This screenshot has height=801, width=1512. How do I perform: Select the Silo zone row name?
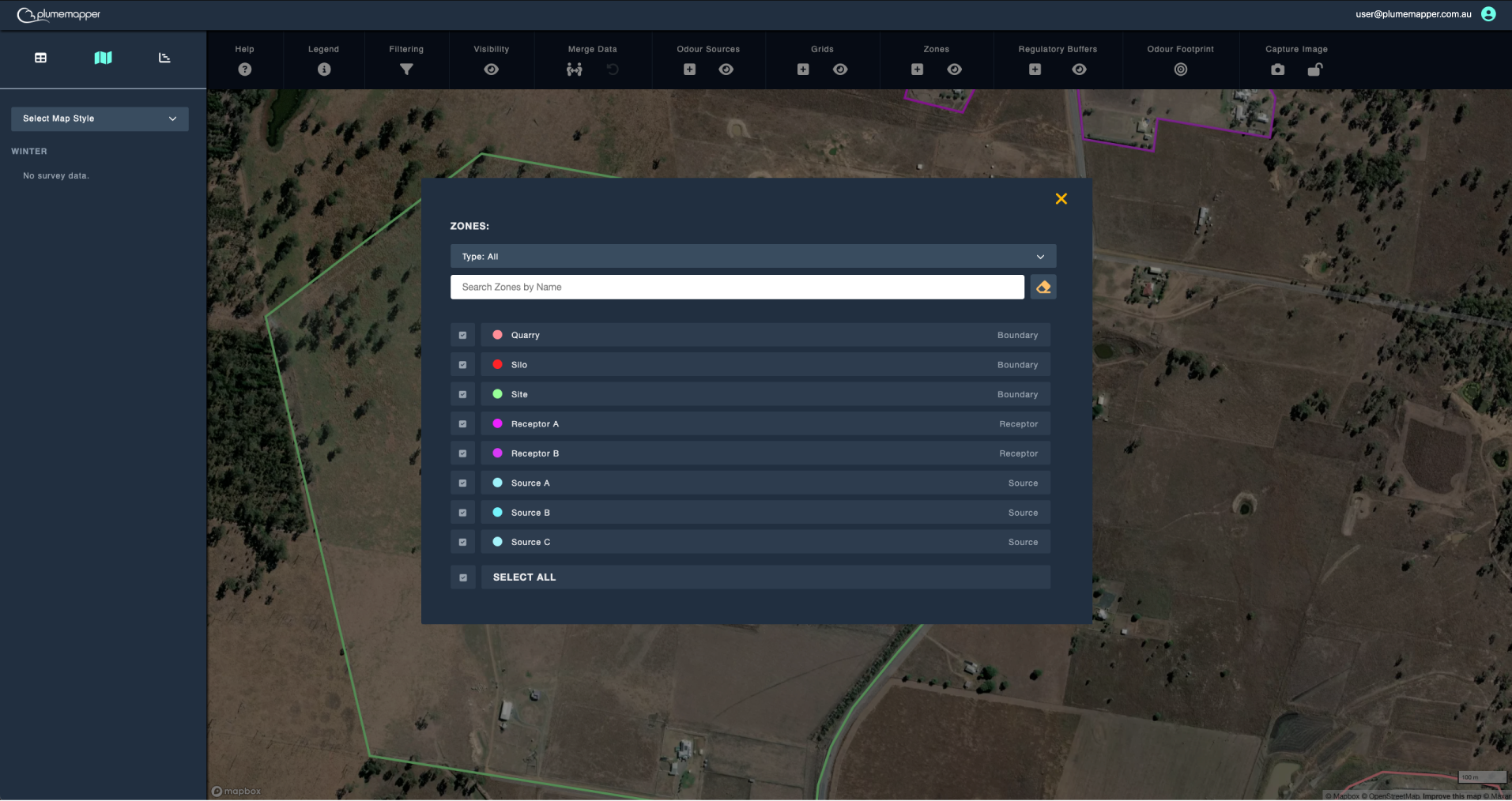519,365
